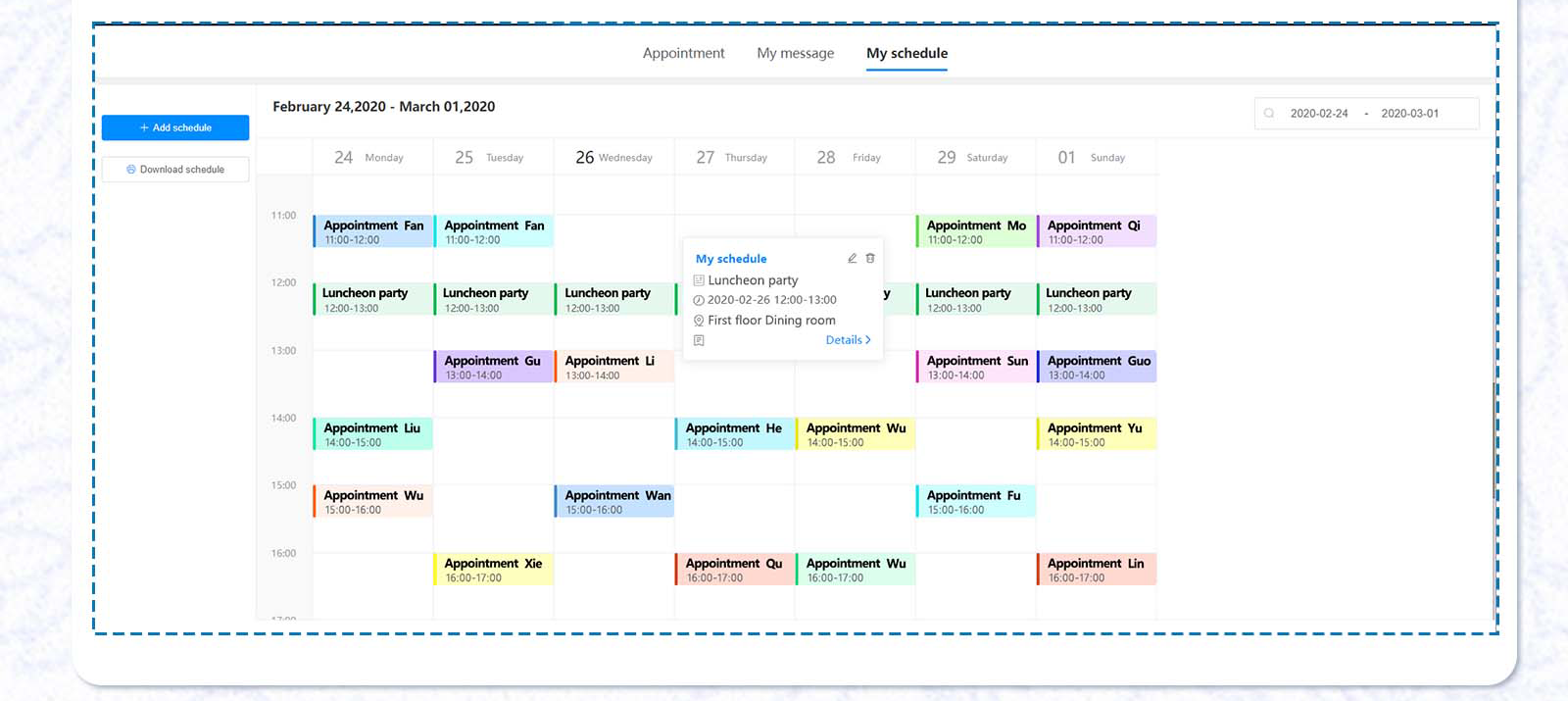Click the notes icon beside Details link
The width and height of the screenshot is (1568, 701).
tap(699, 341)
